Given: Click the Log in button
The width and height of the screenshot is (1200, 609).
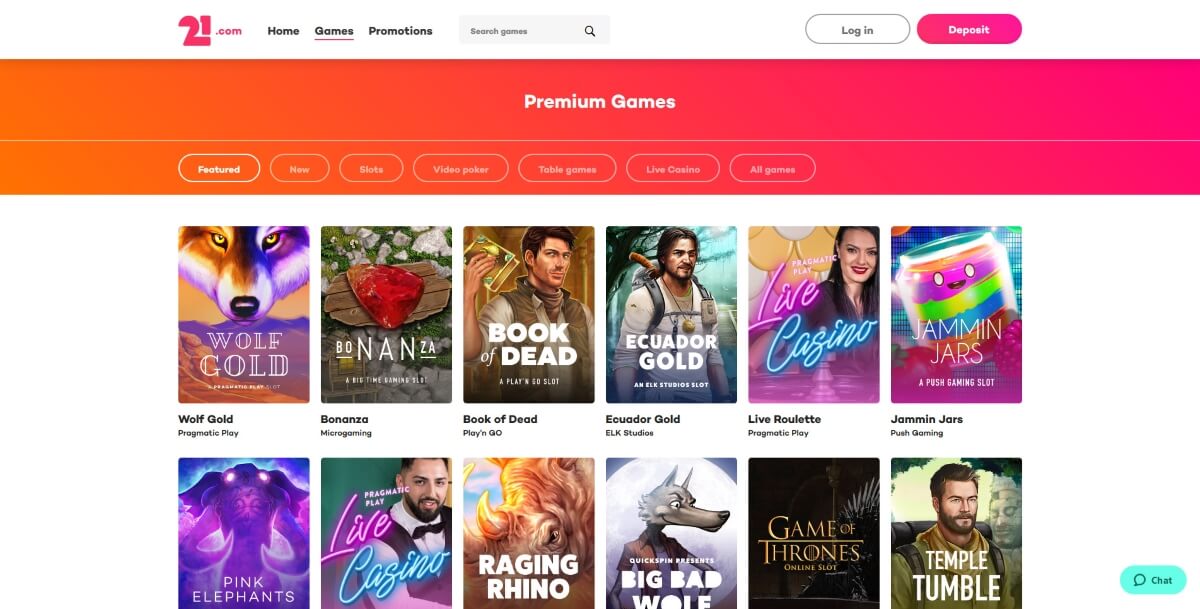Looking at the screenshot, I should coord(857,30).
